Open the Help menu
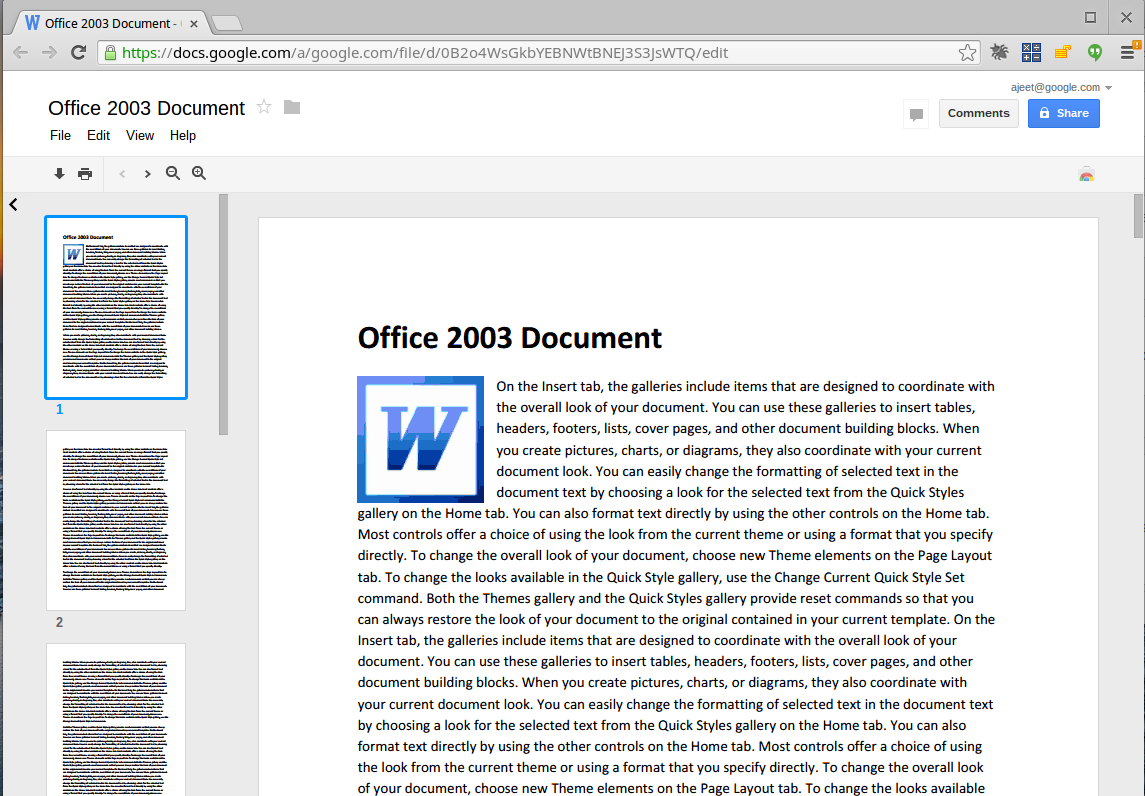Viewport: 1145px width, 796px height. point(183,136)
